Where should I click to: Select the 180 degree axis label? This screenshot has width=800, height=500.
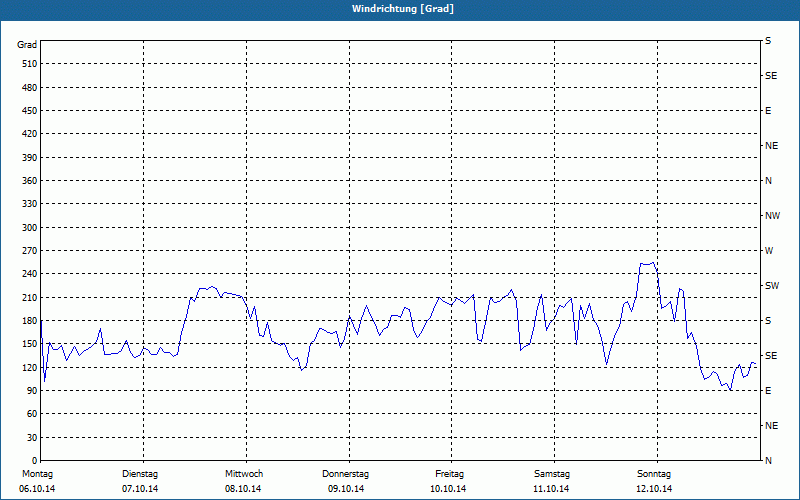point(30,321)
